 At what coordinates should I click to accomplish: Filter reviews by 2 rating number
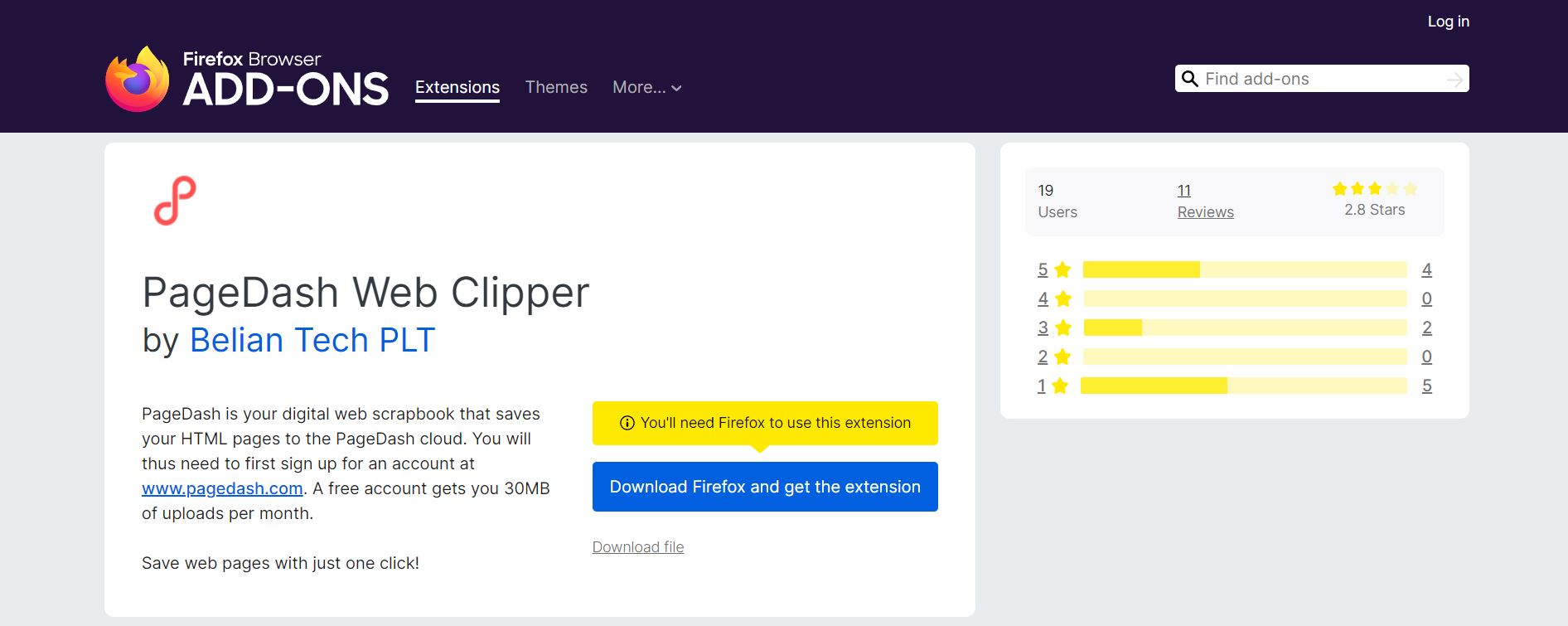pyautogui.click(x=1043, y=357)
